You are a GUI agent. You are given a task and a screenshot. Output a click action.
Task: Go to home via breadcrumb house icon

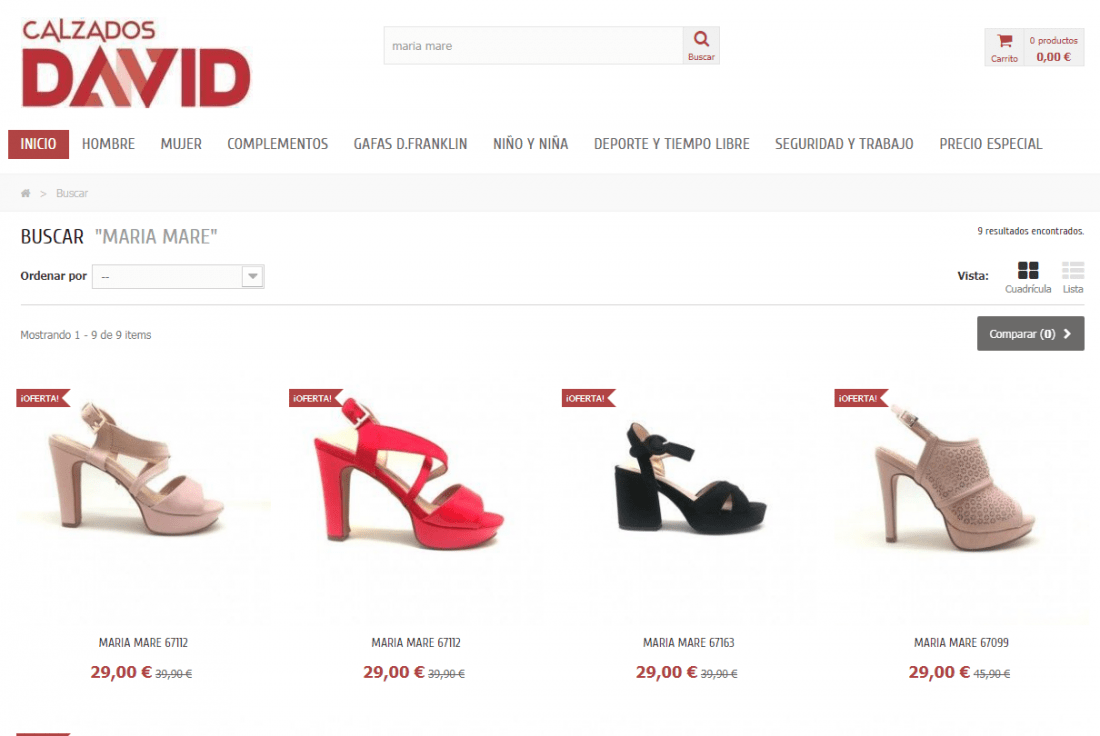(25, 193)
